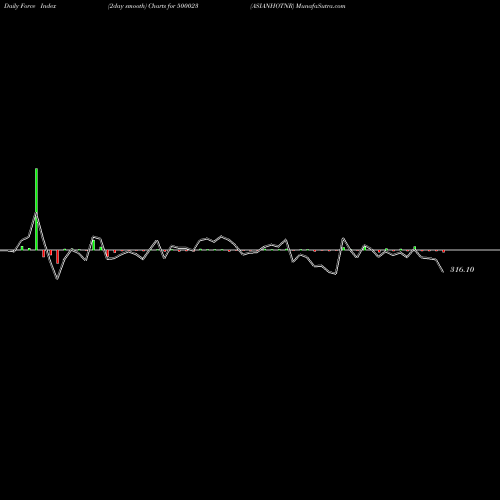Click the 316.10 value label
The image size is (500, 500).
[x=462, y=269]
